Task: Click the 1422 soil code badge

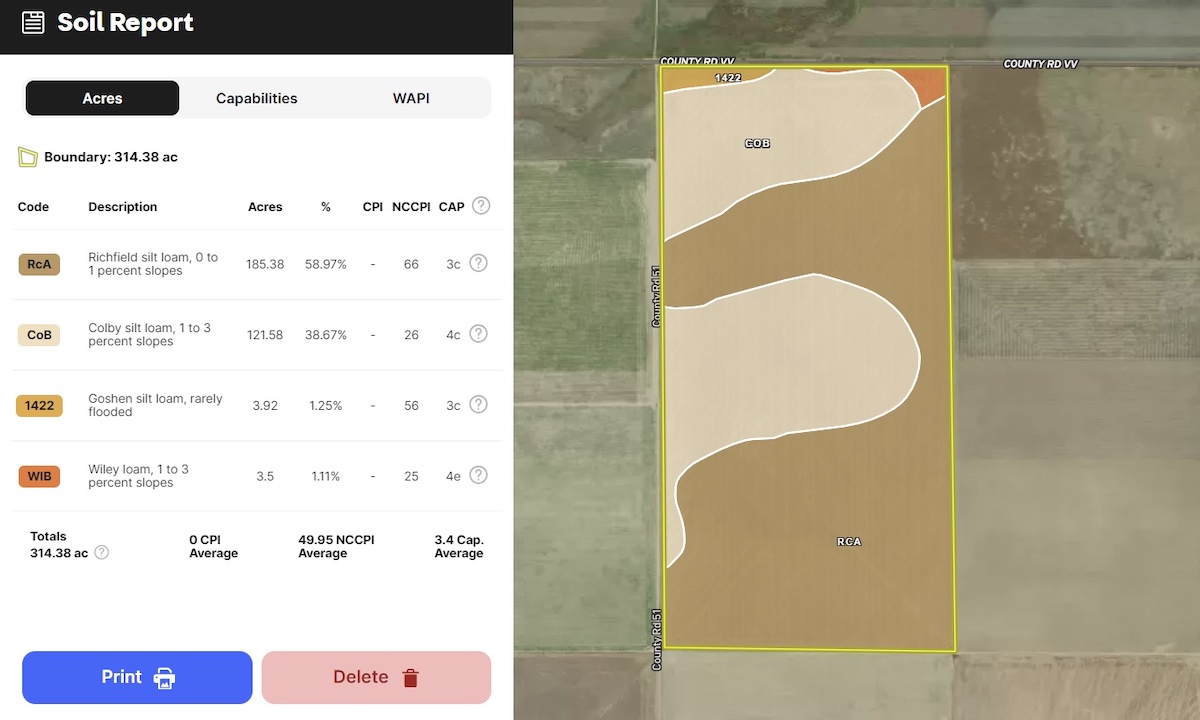Action: pyautogui.click(x=39, y=405)
